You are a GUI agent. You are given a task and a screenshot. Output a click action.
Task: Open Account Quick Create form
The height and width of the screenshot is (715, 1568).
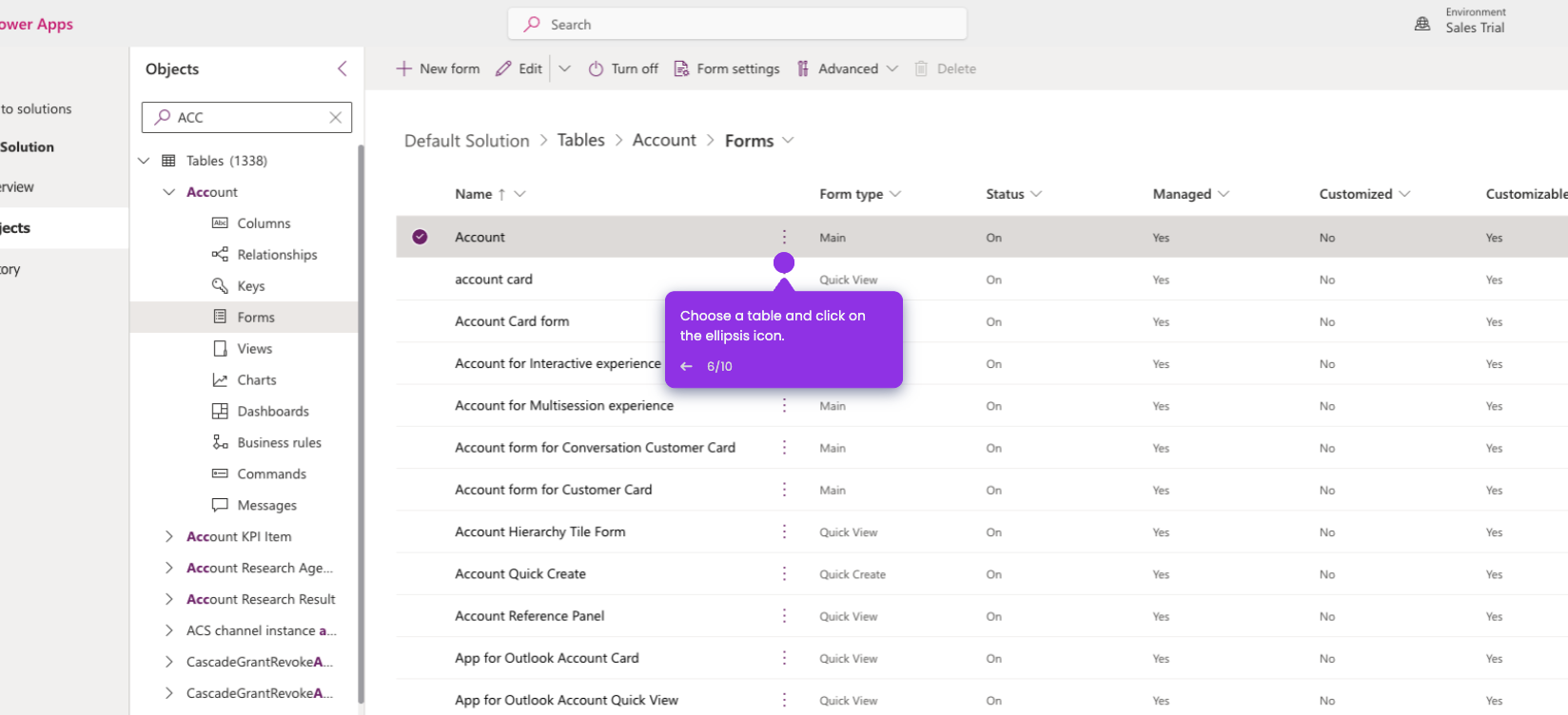520,574
